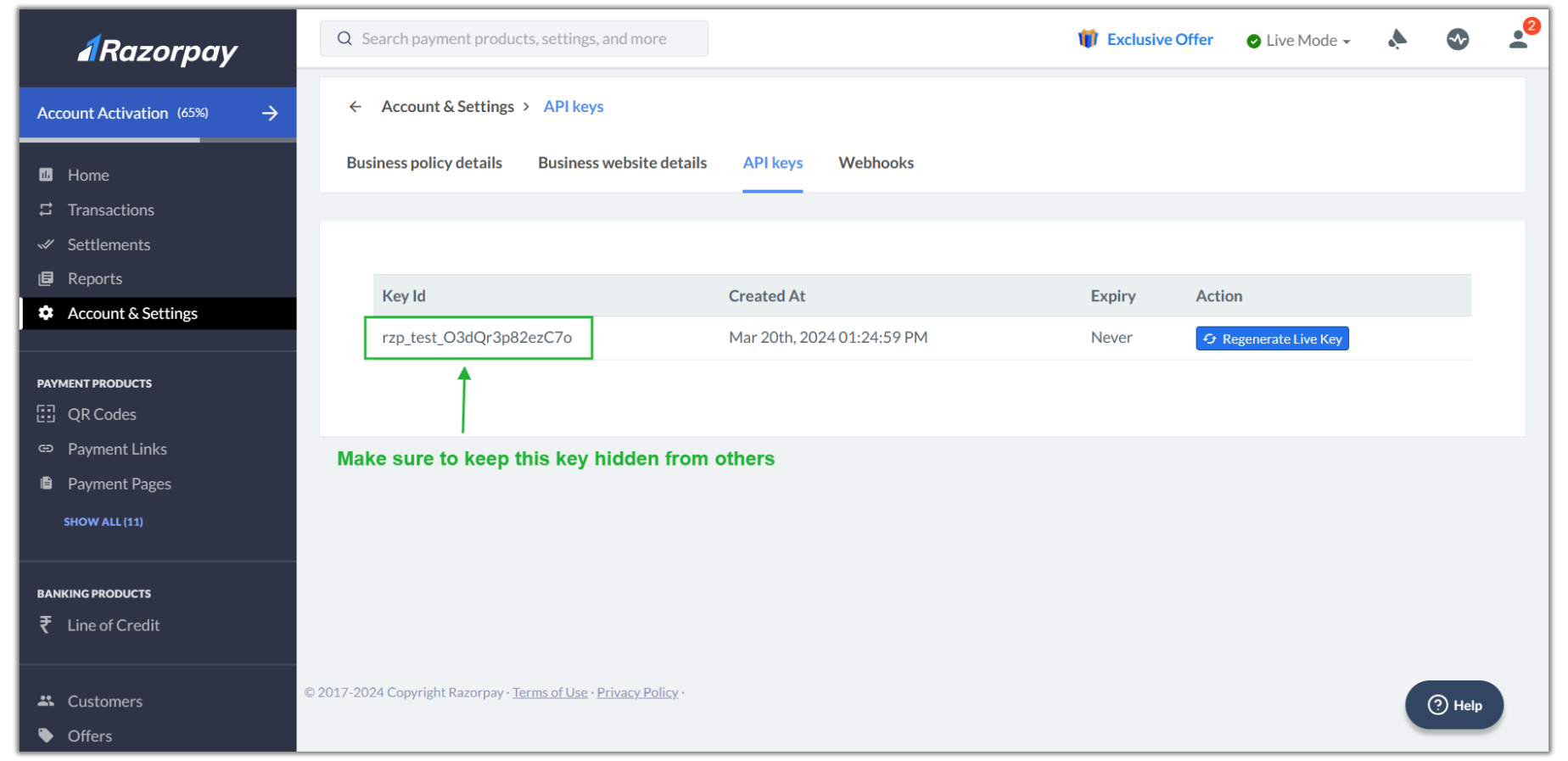Open Privacy Policy link
Screen dimensions: 1568x761
click(x=637, y=692)
